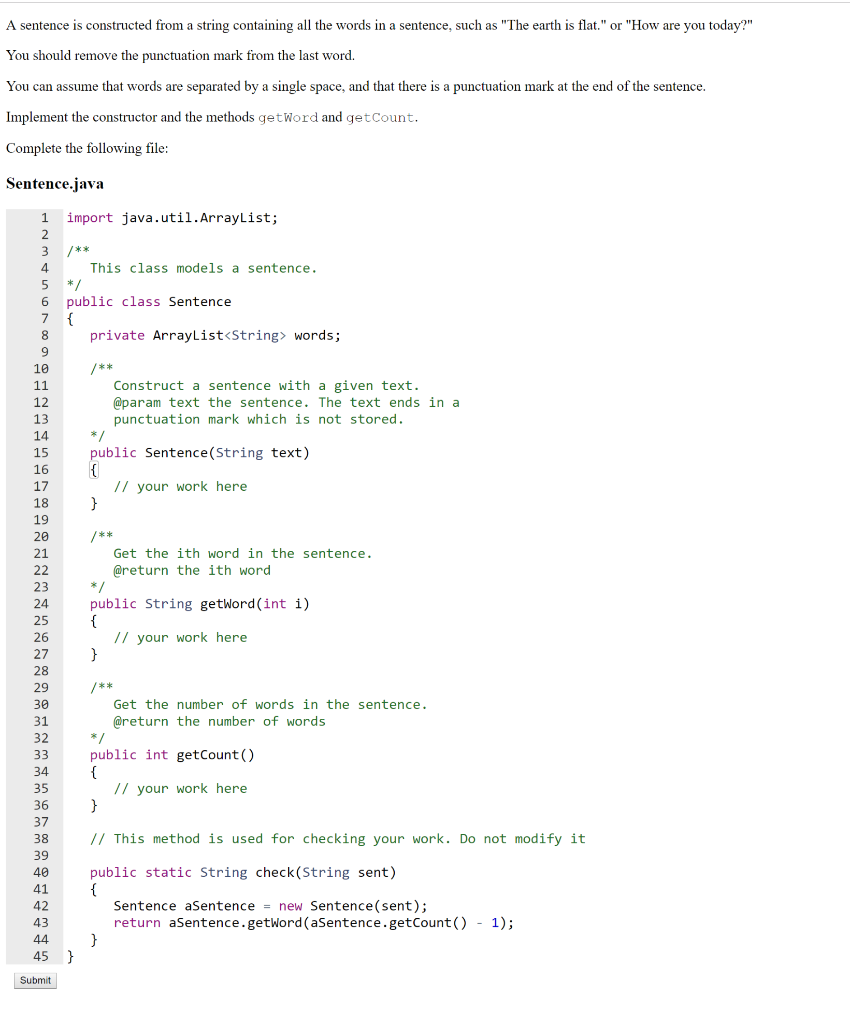Click the 'return aSentence.getWord' statement
Image resolution: width=850 pixels, height=1024 pixels.
click(313, 923)
